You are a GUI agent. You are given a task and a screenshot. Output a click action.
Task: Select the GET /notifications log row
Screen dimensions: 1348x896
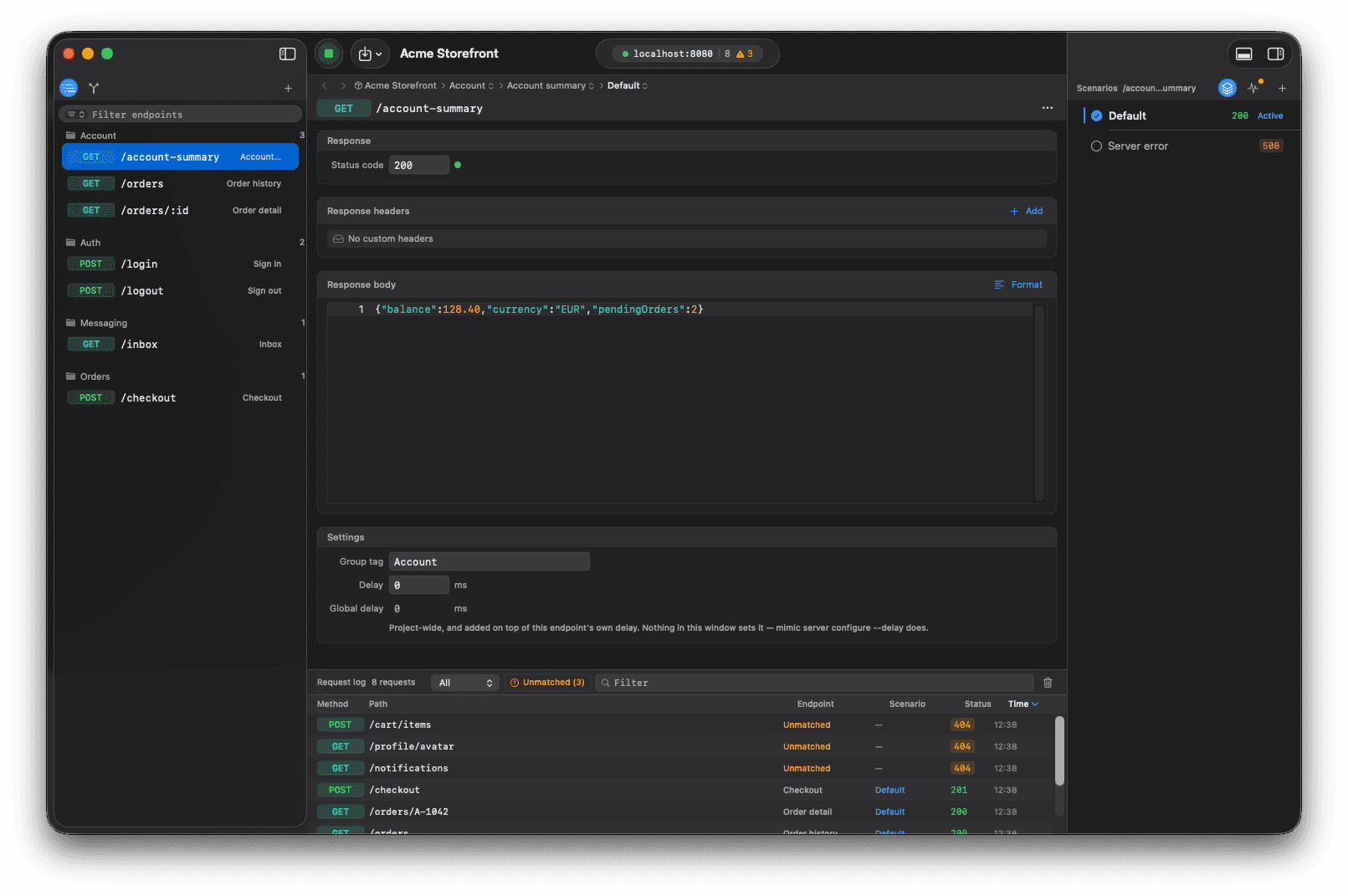click(682, 769)
